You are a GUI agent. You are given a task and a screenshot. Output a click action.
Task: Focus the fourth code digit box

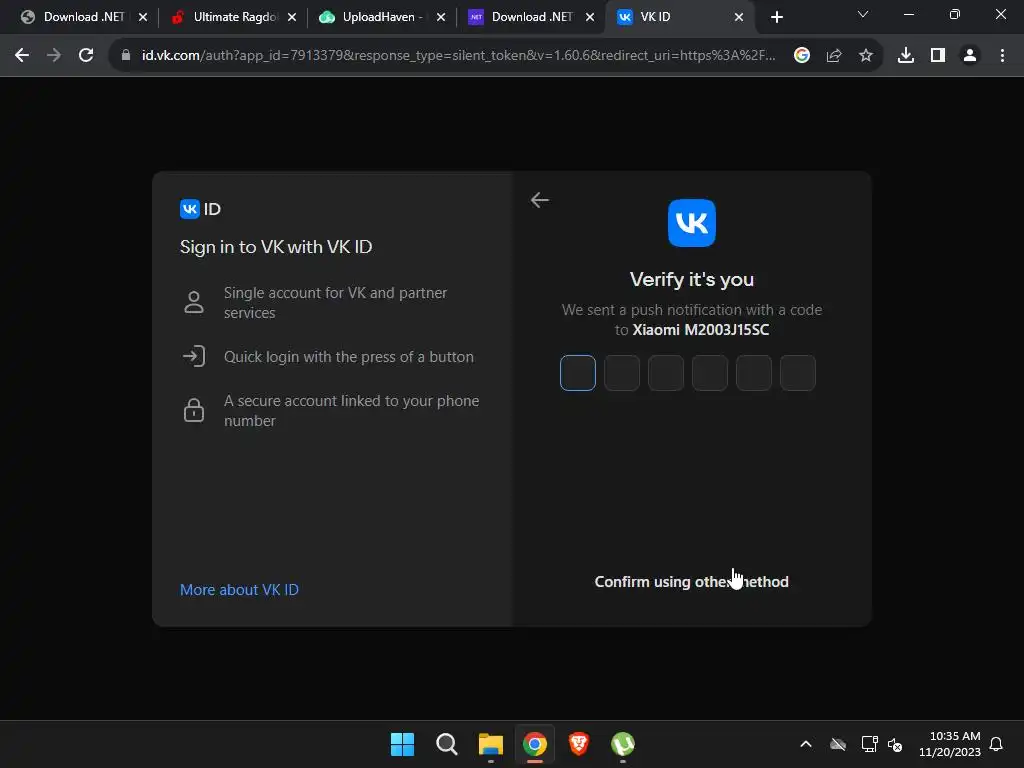coord(710,373)
